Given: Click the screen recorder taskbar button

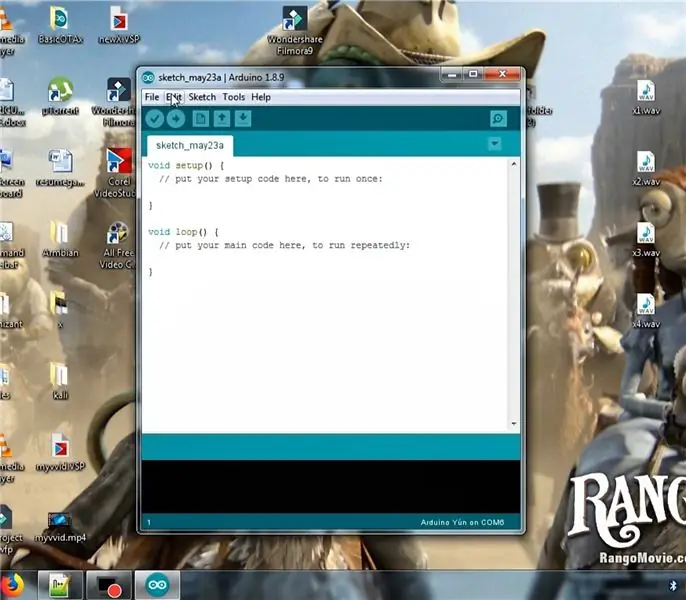Looking at the screenshot, I should point(108,585).
